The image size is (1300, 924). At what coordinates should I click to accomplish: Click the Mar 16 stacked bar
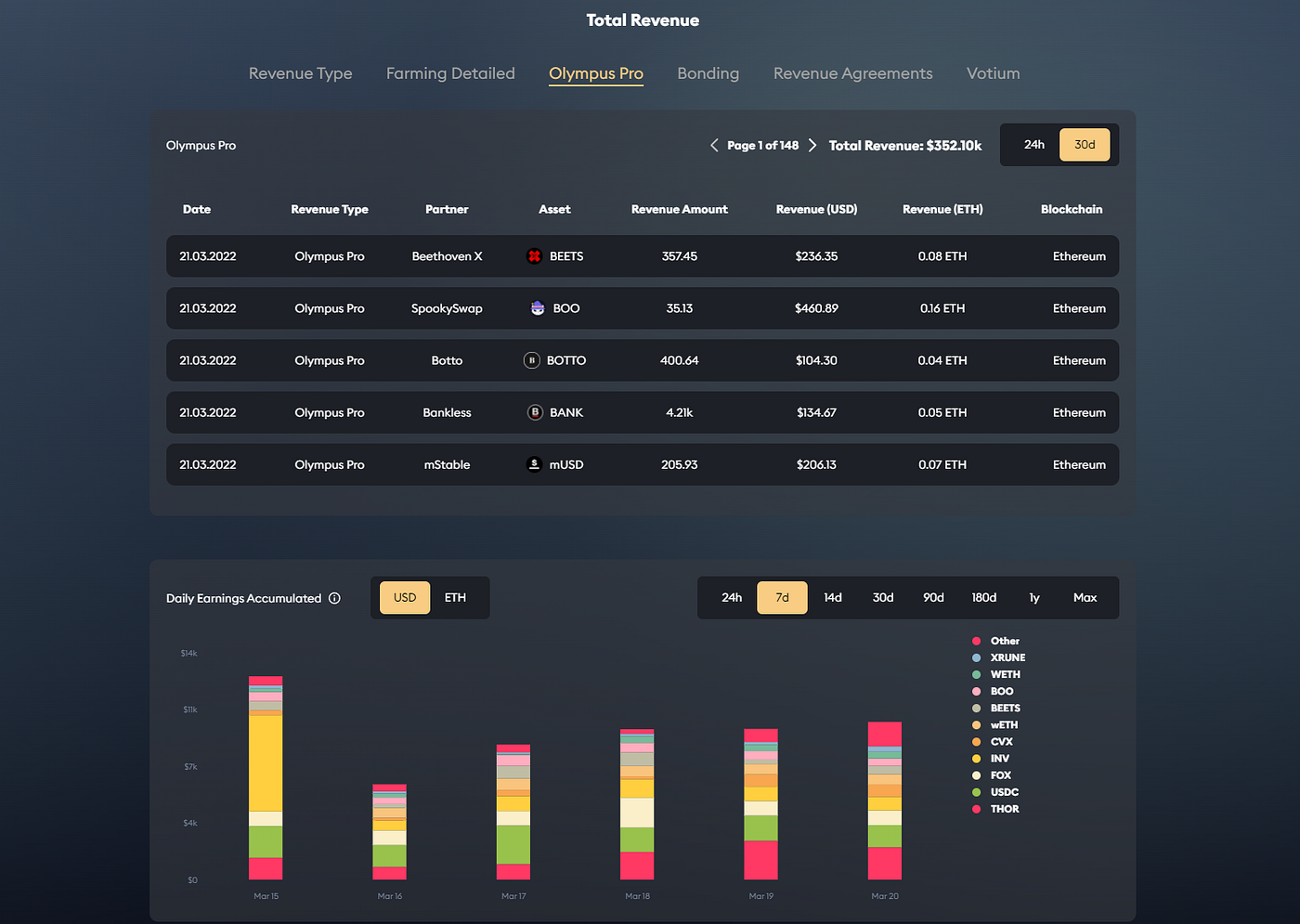tap(389, 832)
